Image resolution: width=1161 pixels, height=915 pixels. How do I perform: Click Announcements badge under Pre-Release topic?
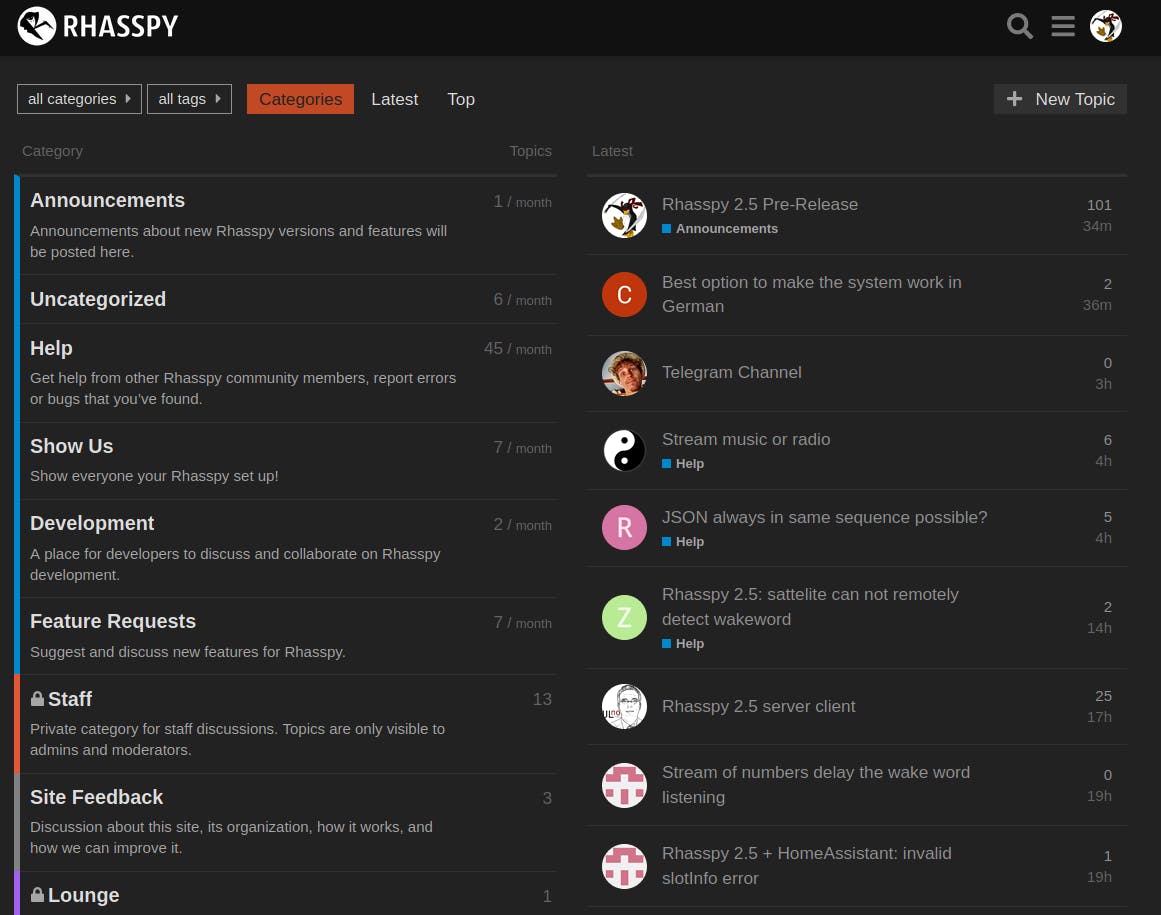click(x=720, y=229)
